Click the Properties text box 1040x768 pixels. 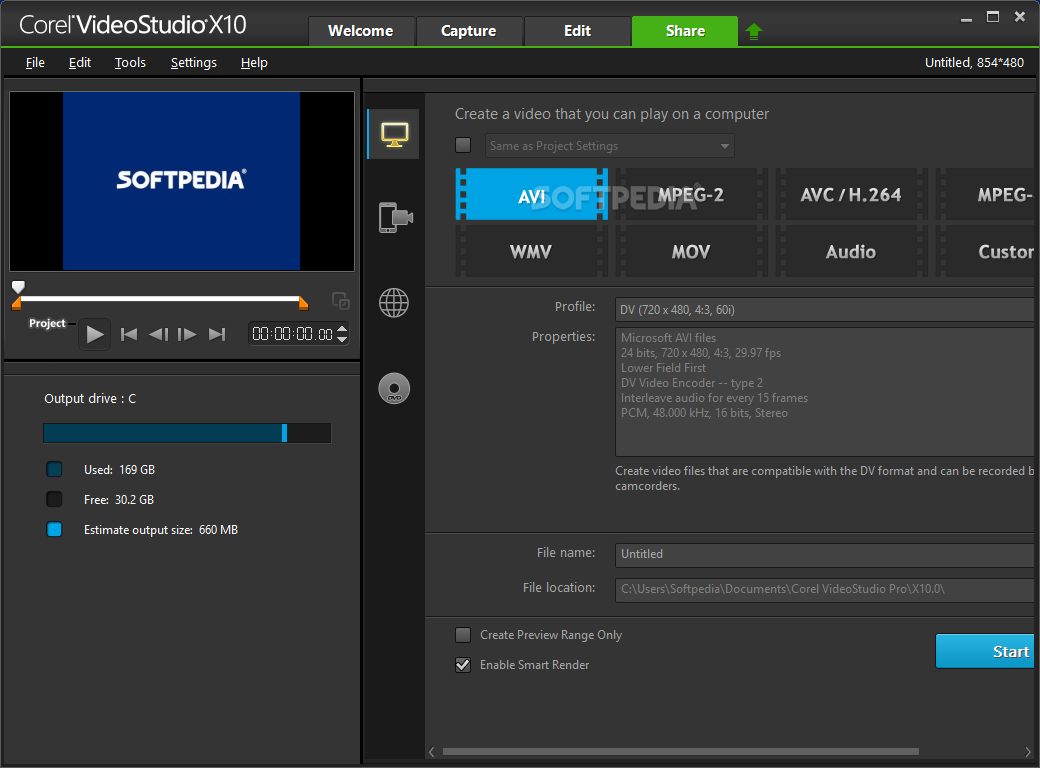825,392
